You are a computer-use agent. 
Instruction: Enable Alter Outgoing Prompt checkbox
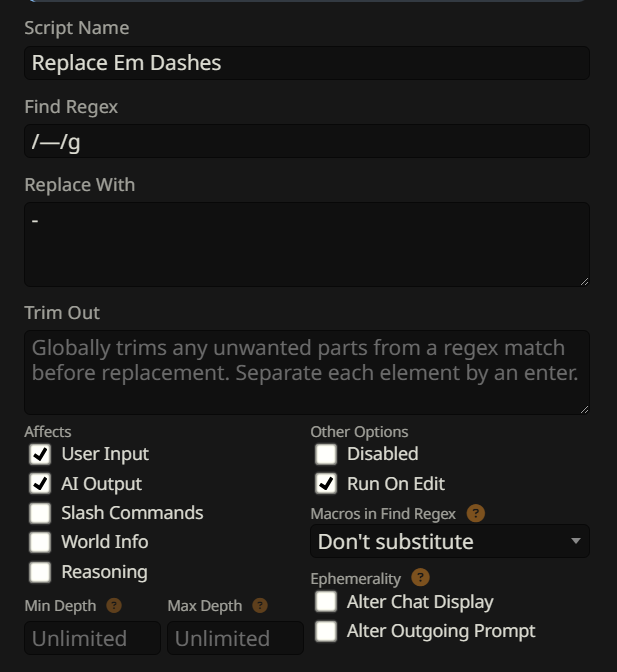pyautogui.click(x=326, y=631)
